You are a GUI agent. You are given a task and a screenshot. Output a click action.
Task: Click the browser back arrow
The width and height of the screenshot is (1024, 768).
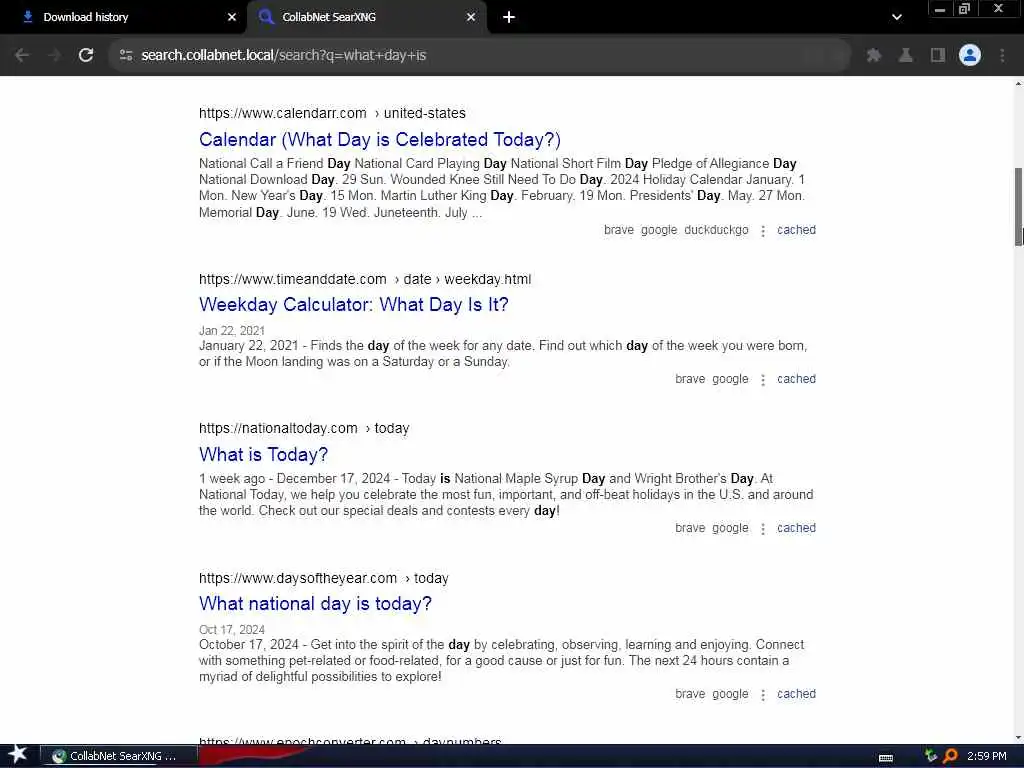[22, 56]
